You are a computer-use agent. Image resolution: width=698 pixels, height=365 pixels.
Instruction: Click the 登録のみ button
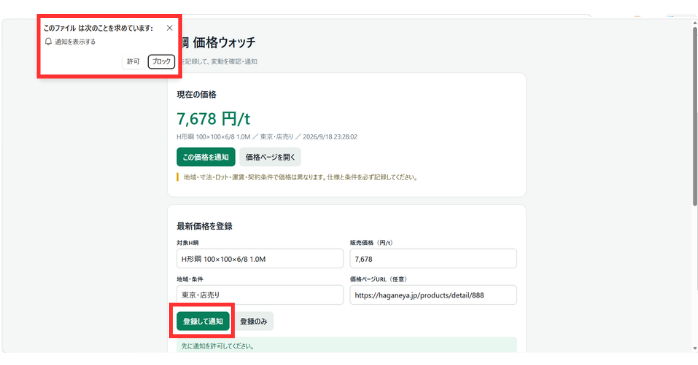click(x=254, y=321)
